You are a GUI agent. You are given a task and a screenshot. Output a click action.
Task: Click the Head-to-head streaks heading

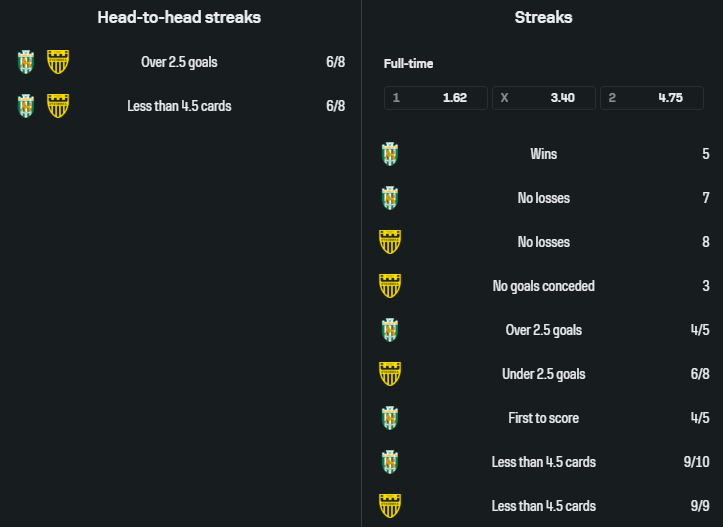(x=179, y=18)
